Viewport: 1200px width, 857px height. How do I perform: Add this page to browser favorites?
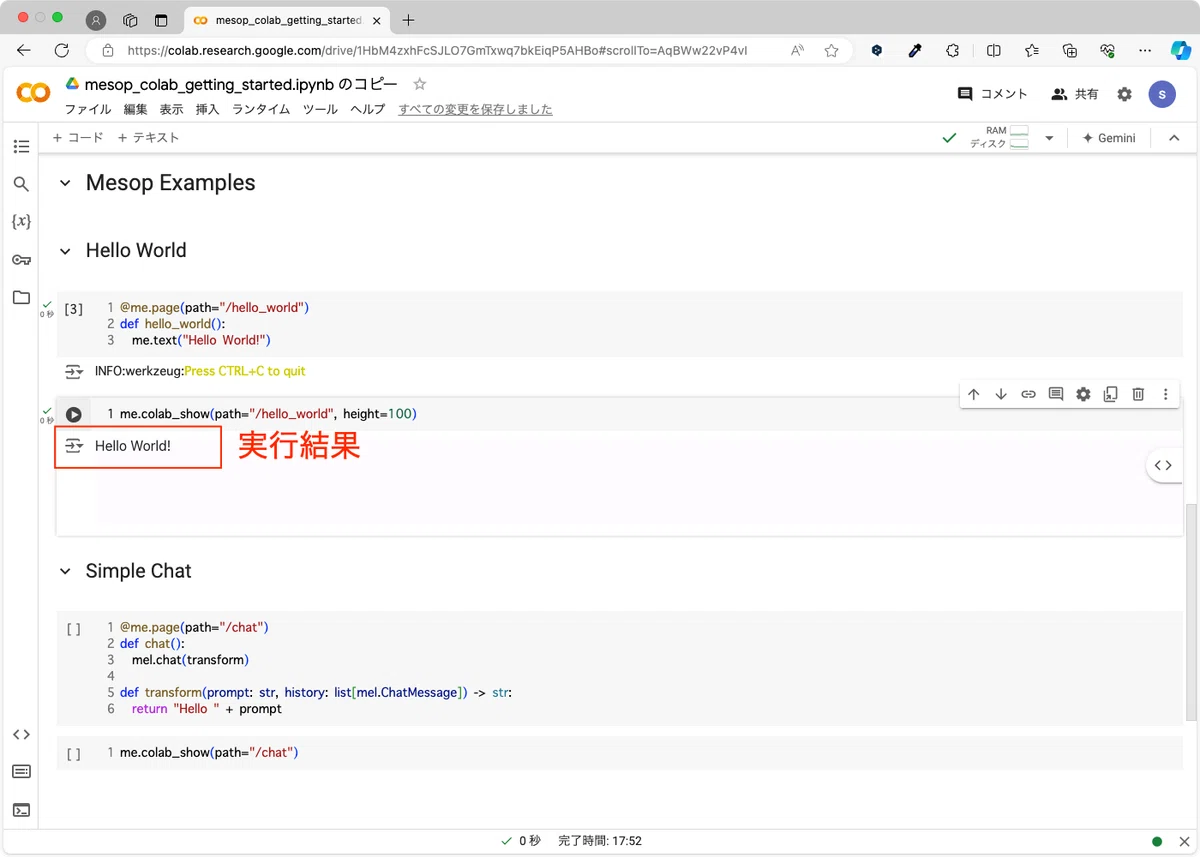coord(831,50)
